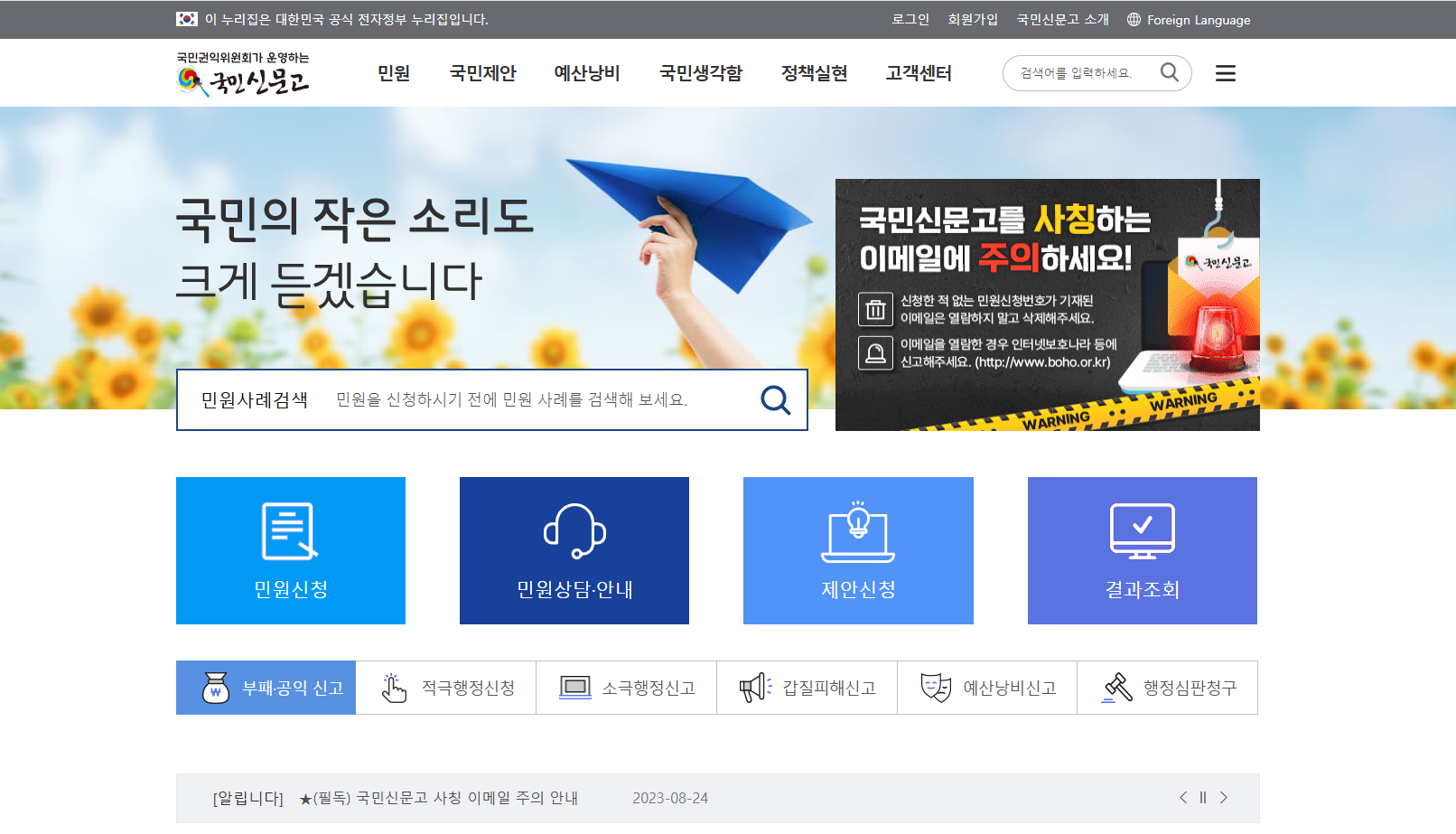
Task: Go to 행정심판청구 label
Action: (x=1190, y=689)
